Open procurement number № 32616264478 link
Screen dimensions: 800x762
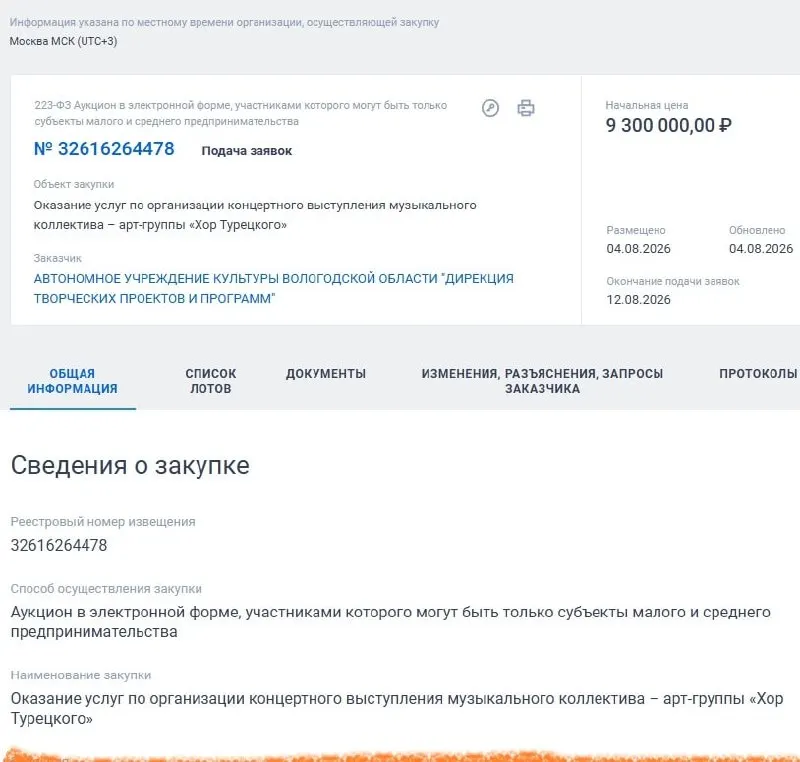point(104,149)
